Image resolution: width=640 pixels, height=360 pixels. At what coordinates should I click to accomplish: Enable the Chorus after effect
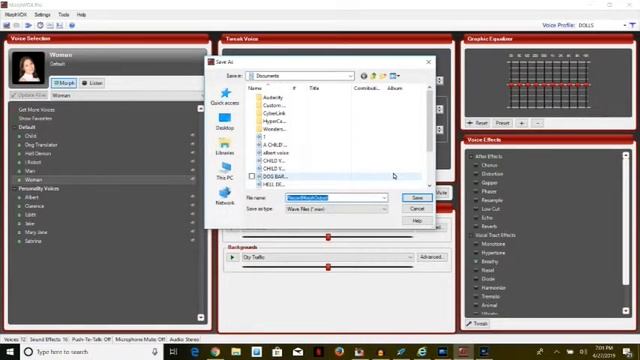(x=476, y=165)
